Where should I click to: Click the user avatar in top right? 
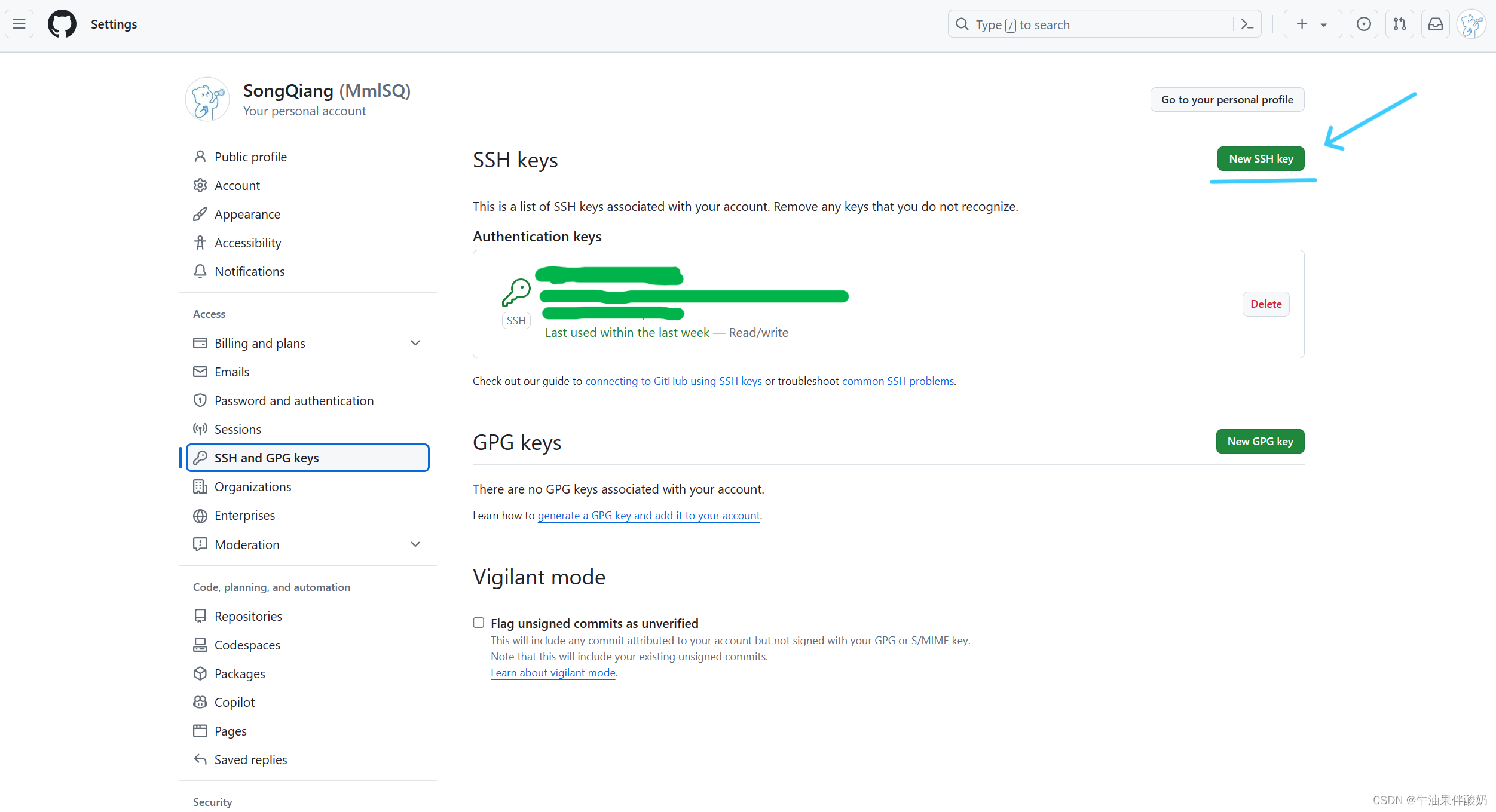pyautogui.click(x=1471, y=24)
